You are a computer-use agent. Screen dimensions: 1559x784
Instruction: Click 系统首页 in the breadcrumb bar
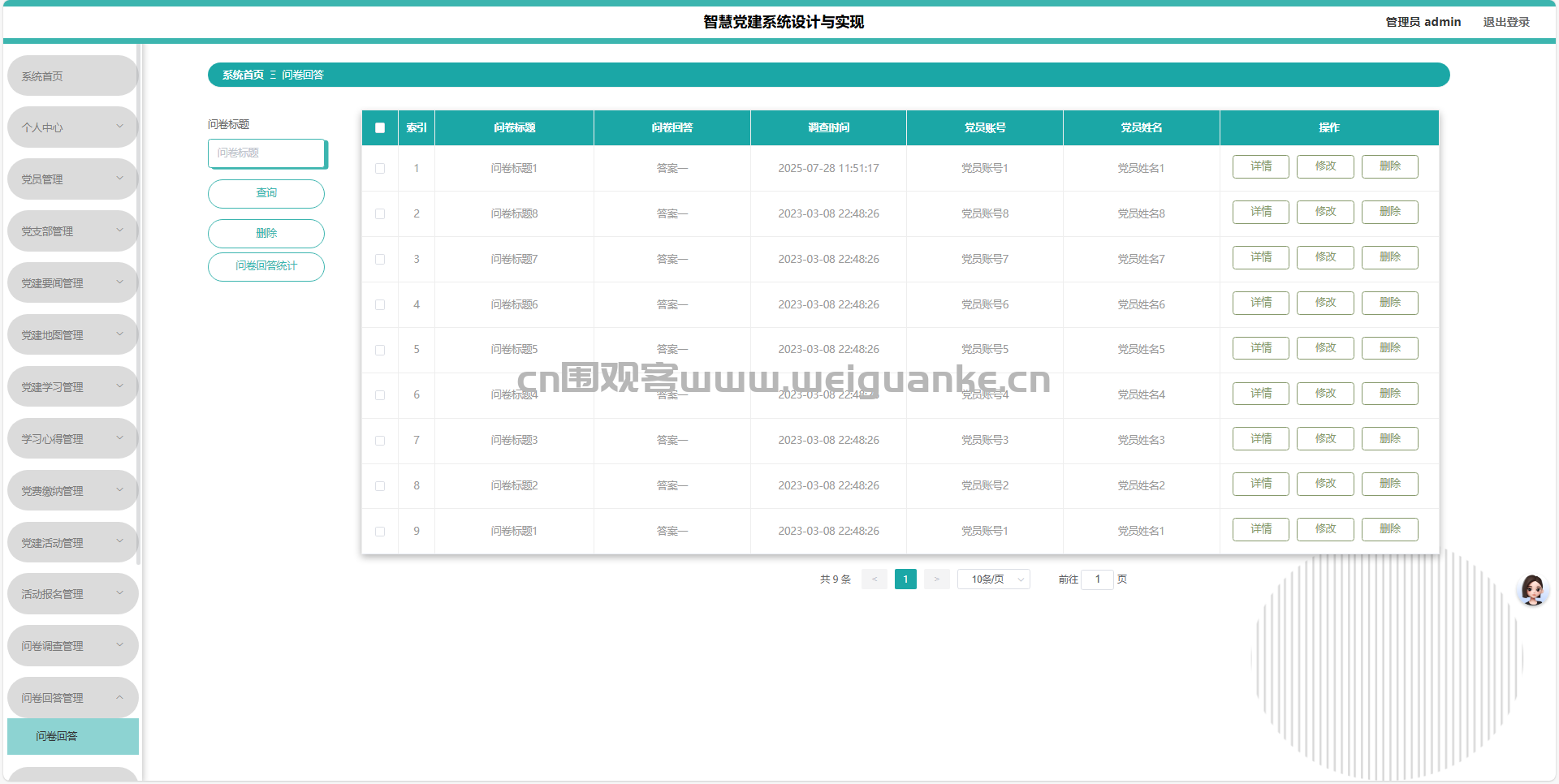point(243,75)
